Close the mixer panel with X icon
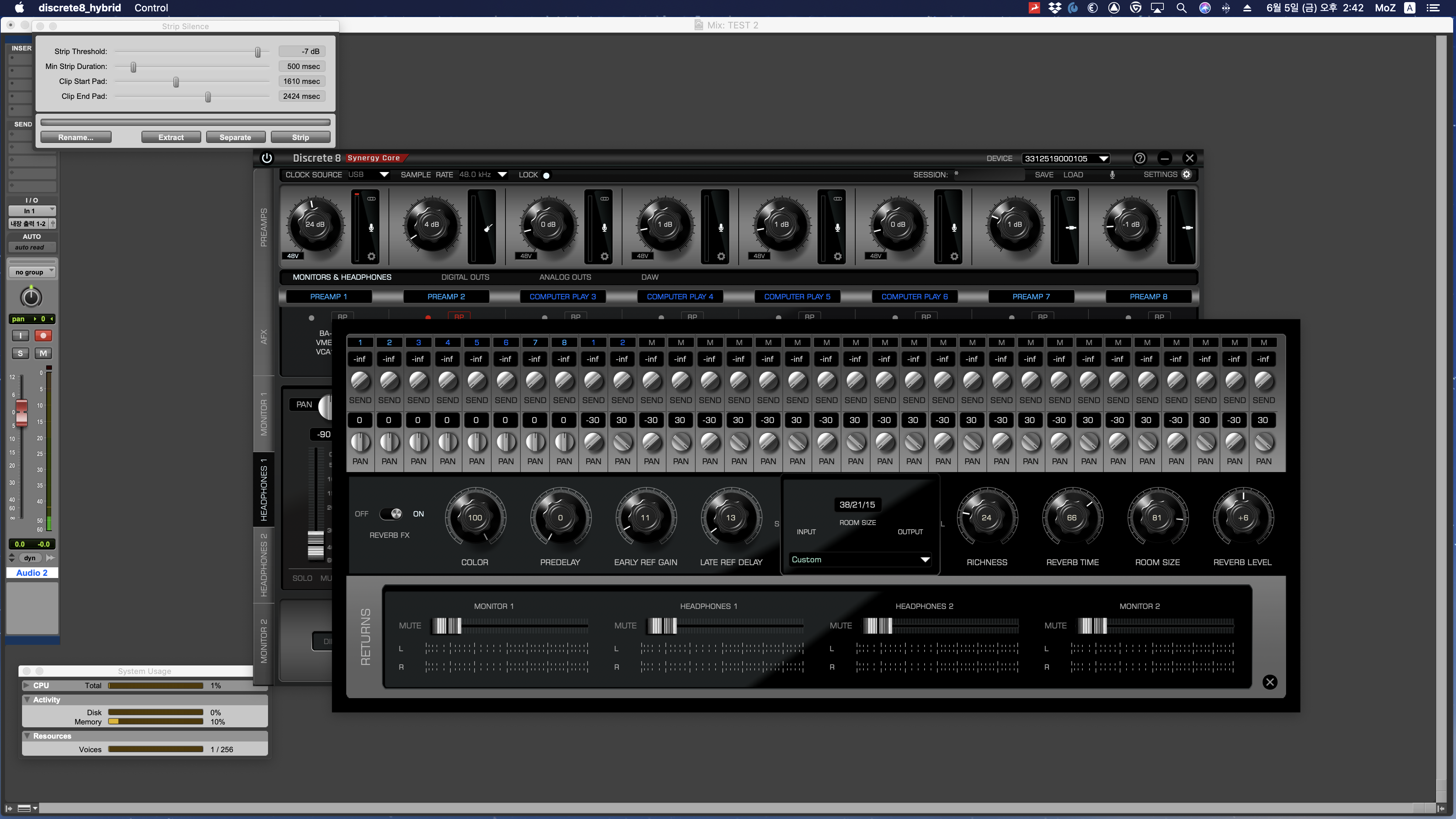 pos(1269,682)
